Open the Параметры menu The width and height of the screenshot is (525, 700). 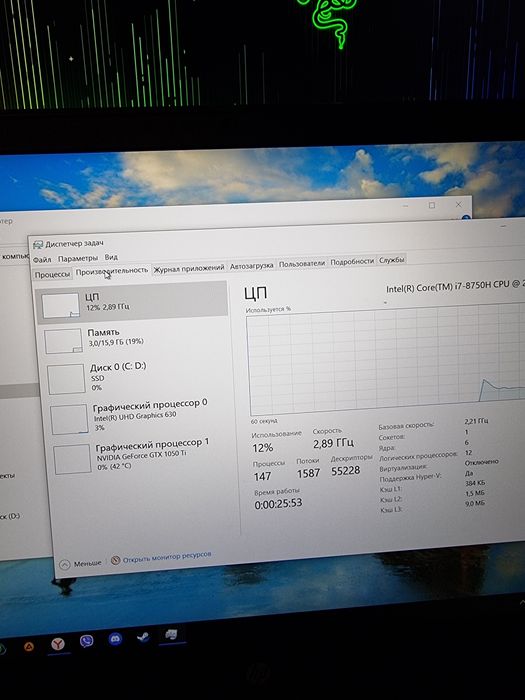click(78, 258)
